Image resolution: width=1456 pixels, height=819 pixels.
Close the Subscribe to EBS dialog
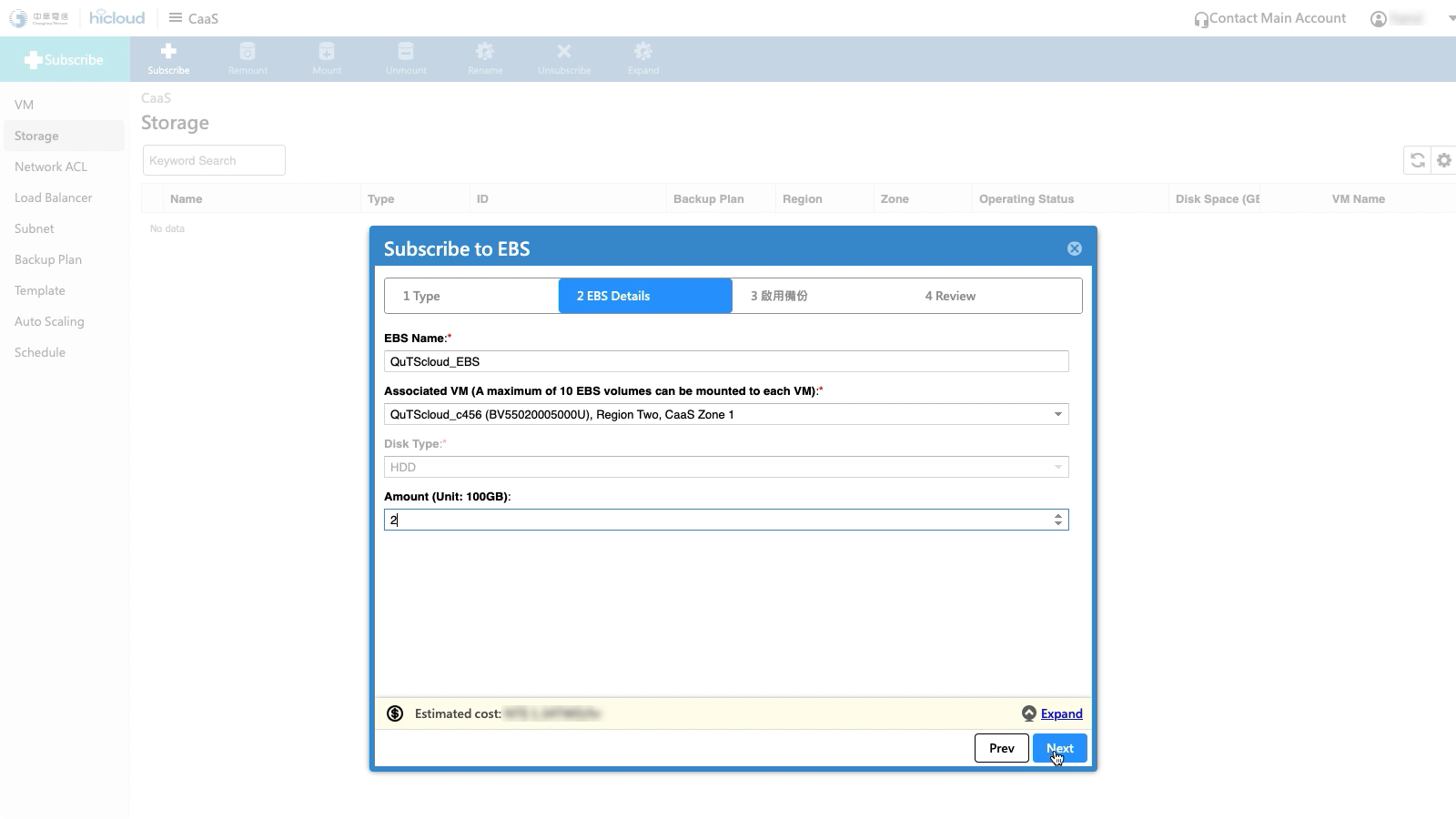[x=1074, y=248]
